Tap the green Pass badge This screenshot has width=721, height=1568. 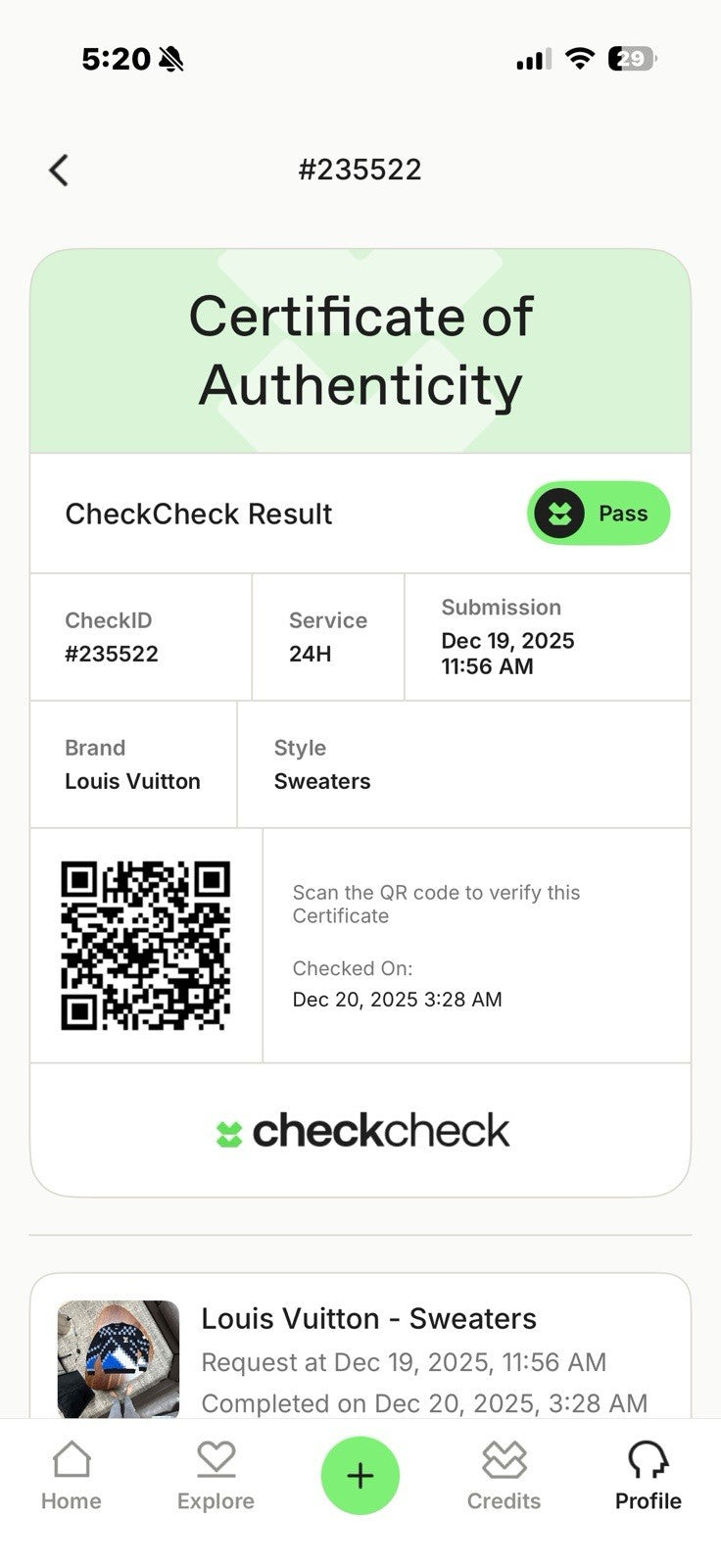(x=599, y=514)
